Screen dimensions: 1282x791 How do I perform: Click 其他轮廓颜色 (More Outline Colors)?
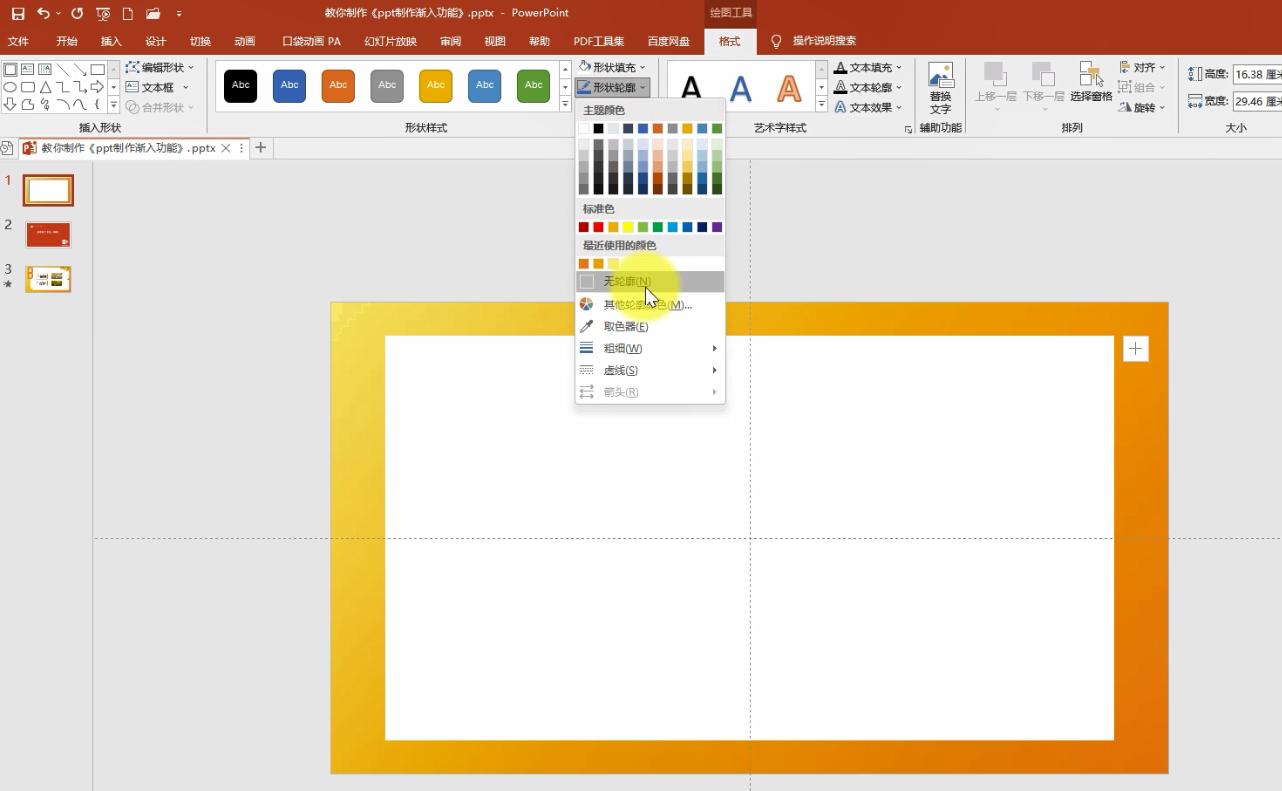pos(648,304)
